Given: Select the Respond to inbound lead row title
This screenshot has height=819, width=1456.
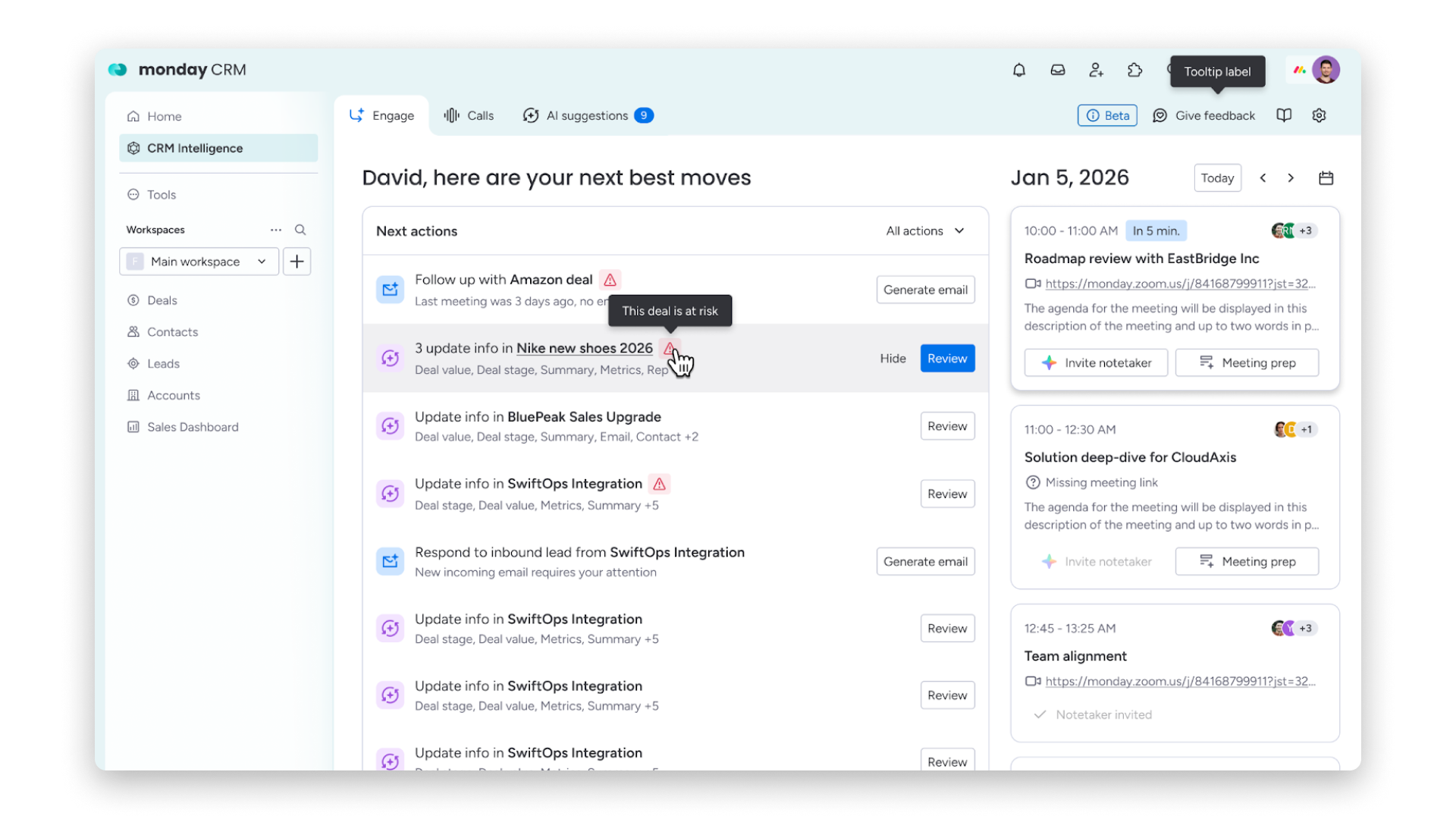Looking at the screenshot, I should click(x=580, y=552).
